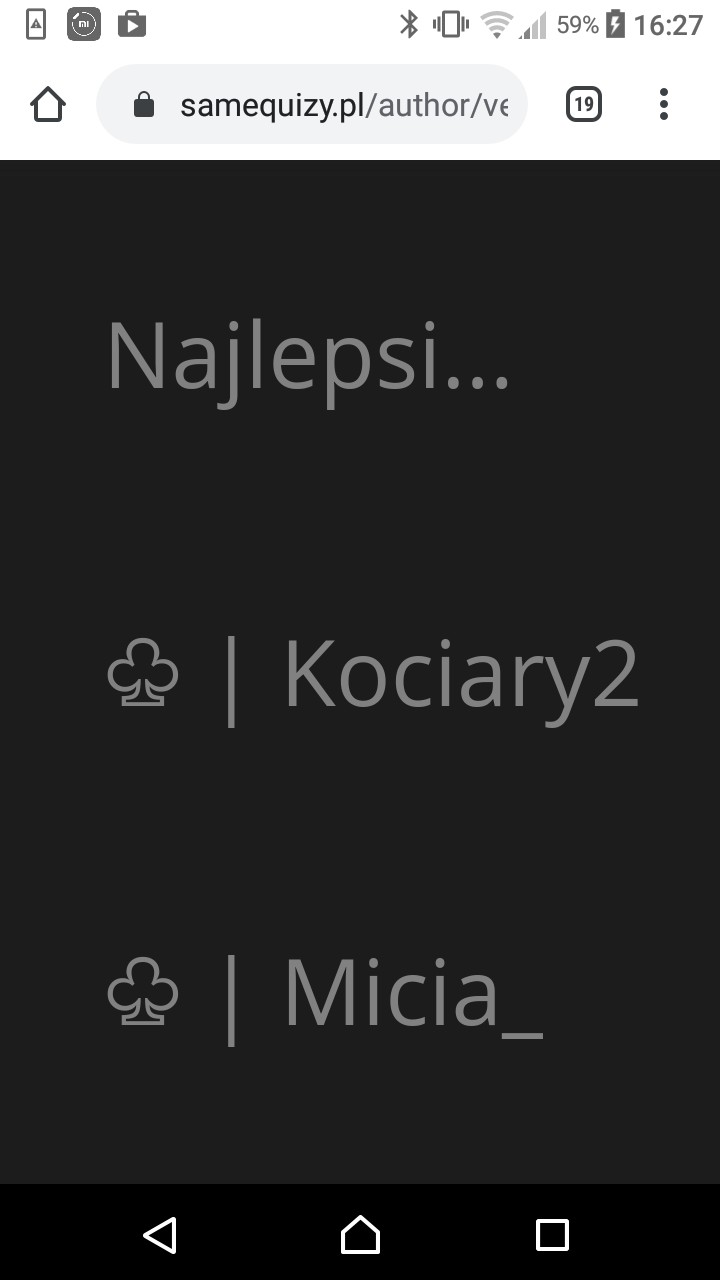
Task: Open the Micia_ profile link
Action: 413,994
